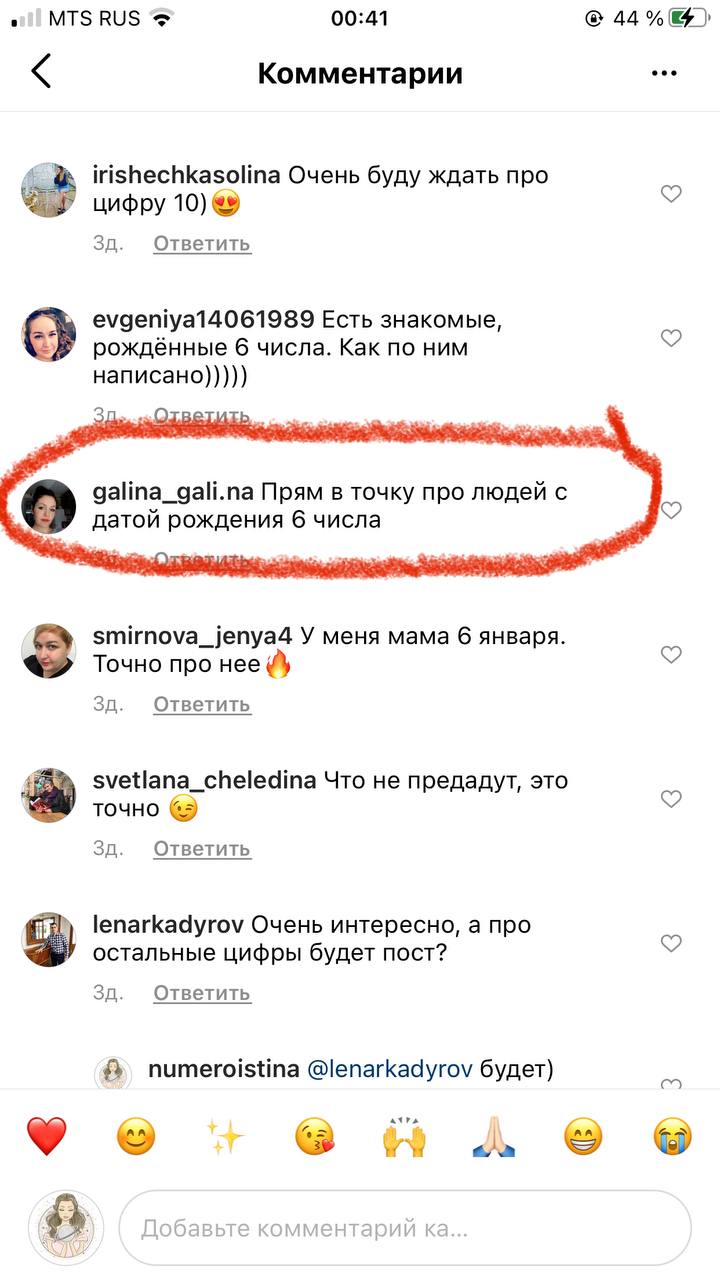Like smirnova_jenya4's comment with the heart
The image size is (720, 1280).
click(x=671, y=654)
